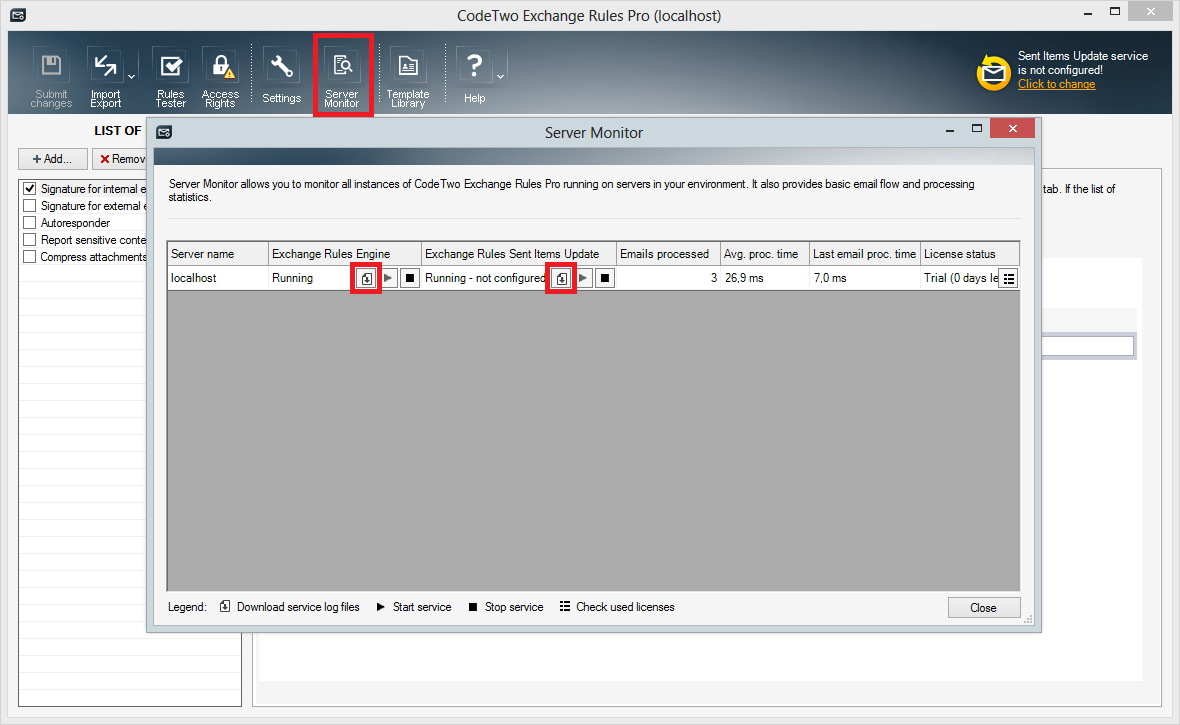Click the Last email proc. time header

[865, 254]
